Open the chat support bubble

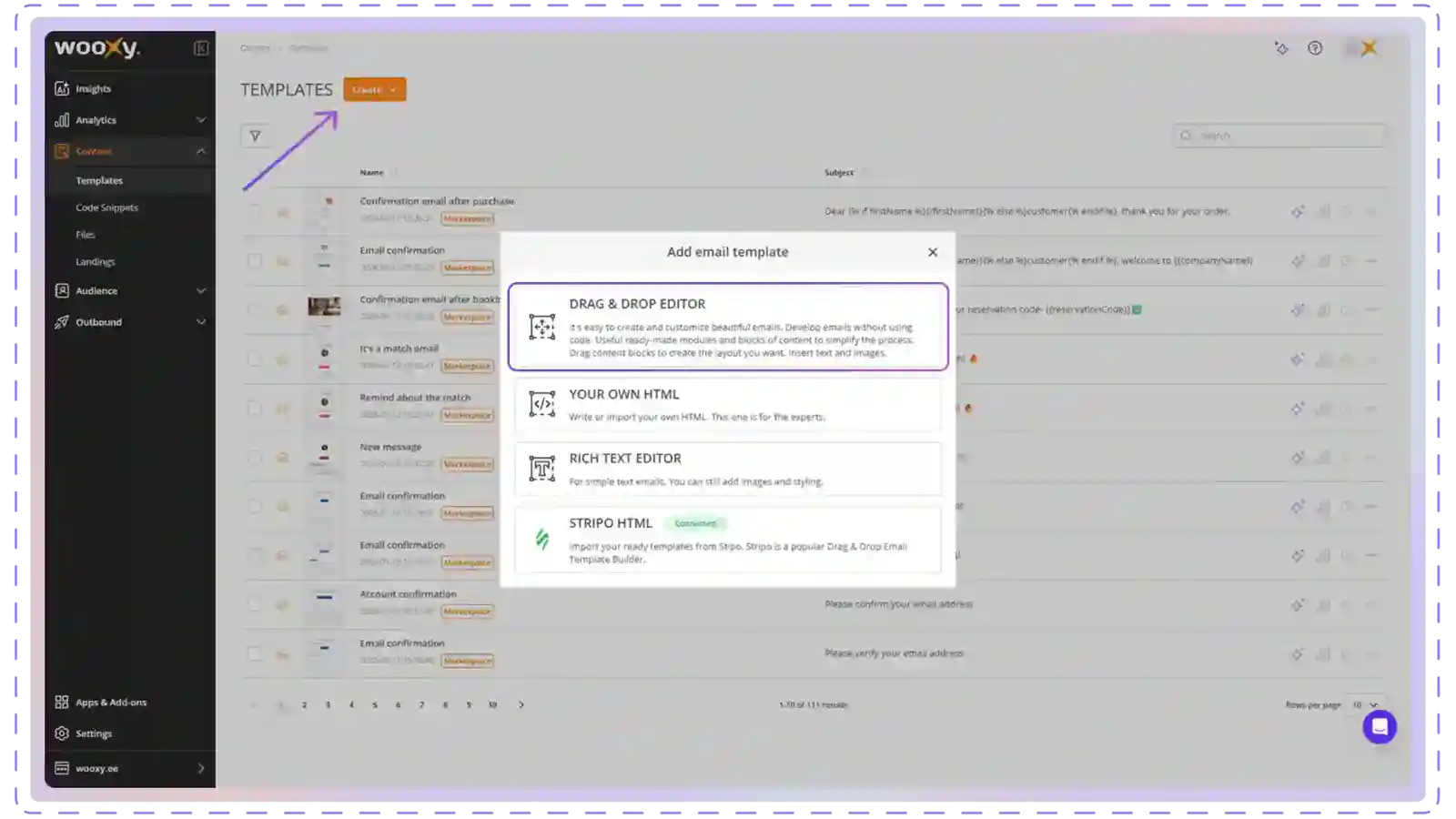coord(1379,727)
